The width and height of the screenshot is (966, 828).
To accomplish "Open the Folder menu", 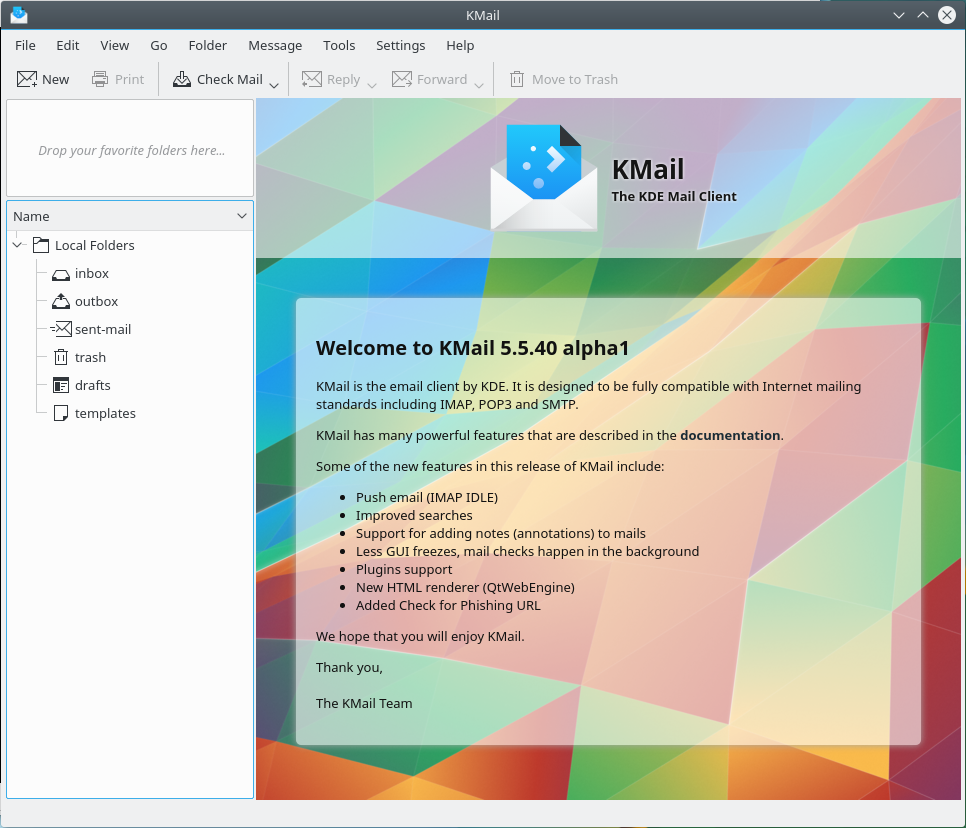I will coord(208,45).
